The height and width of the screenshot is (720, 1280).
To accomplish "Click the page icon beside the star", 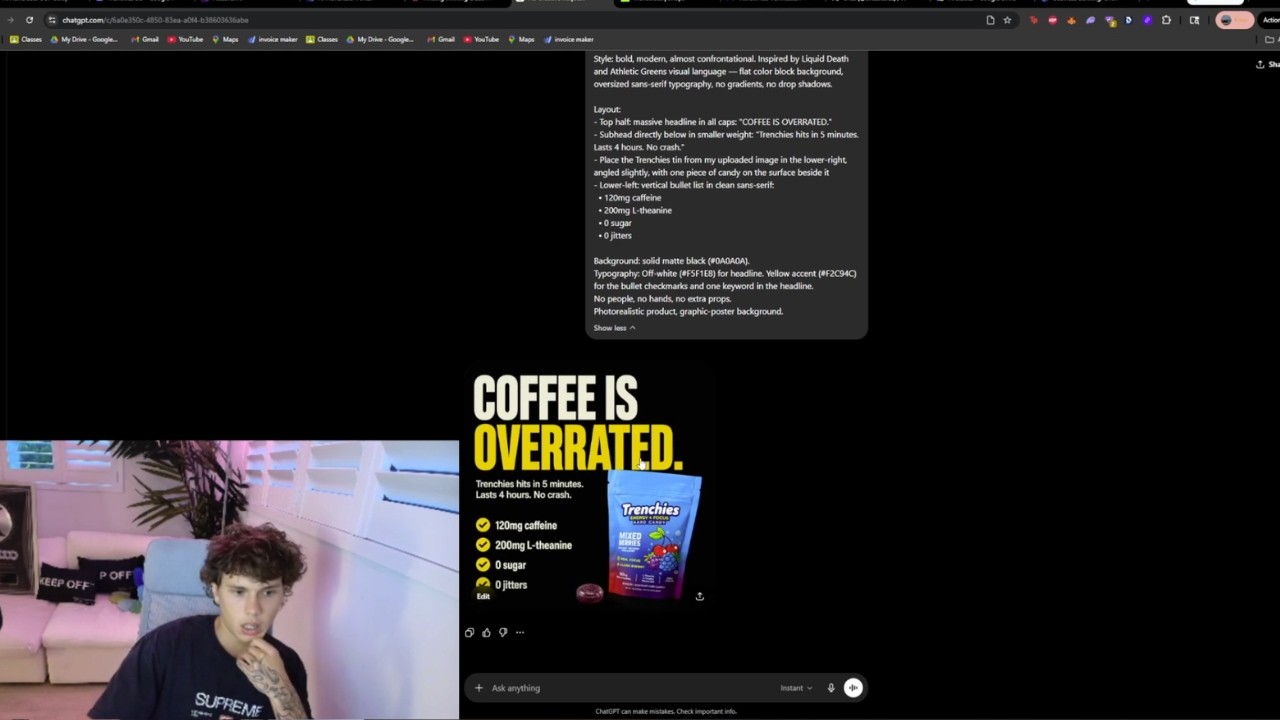I will coord(990,20).
